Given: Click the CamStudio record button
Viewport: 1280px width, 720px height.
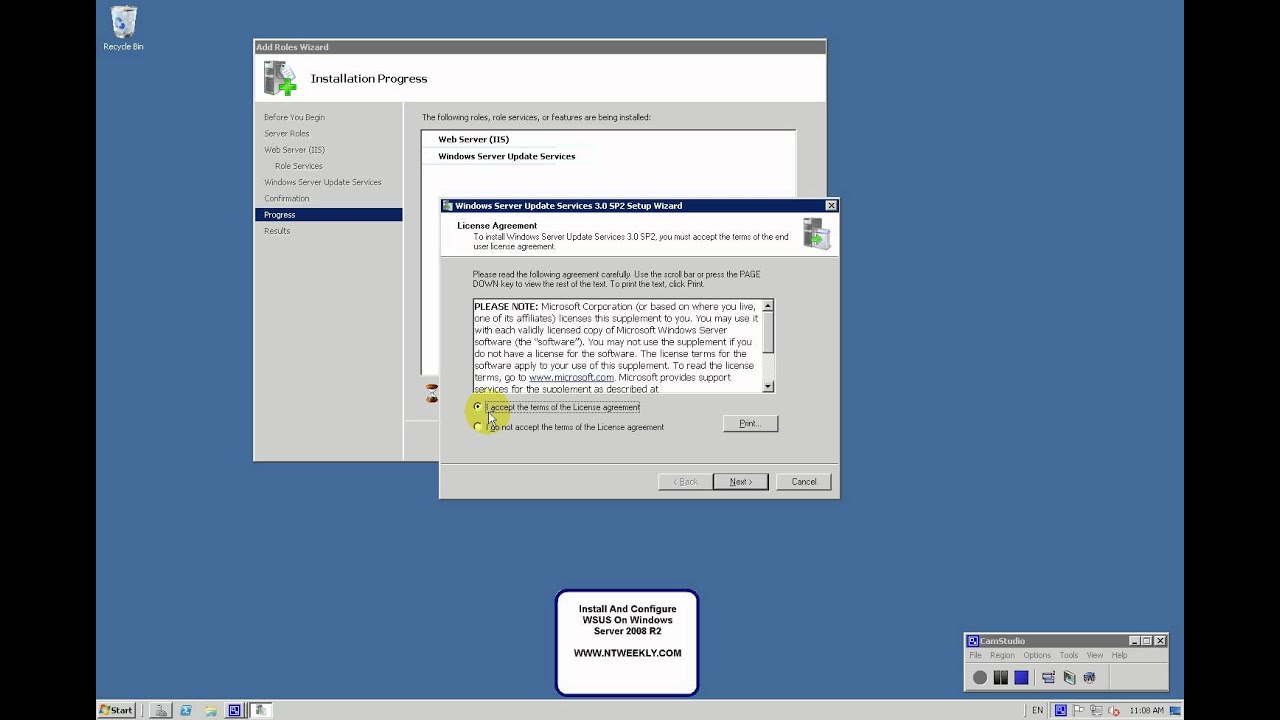Looking at the screenshot, I should tap(980, 677).
